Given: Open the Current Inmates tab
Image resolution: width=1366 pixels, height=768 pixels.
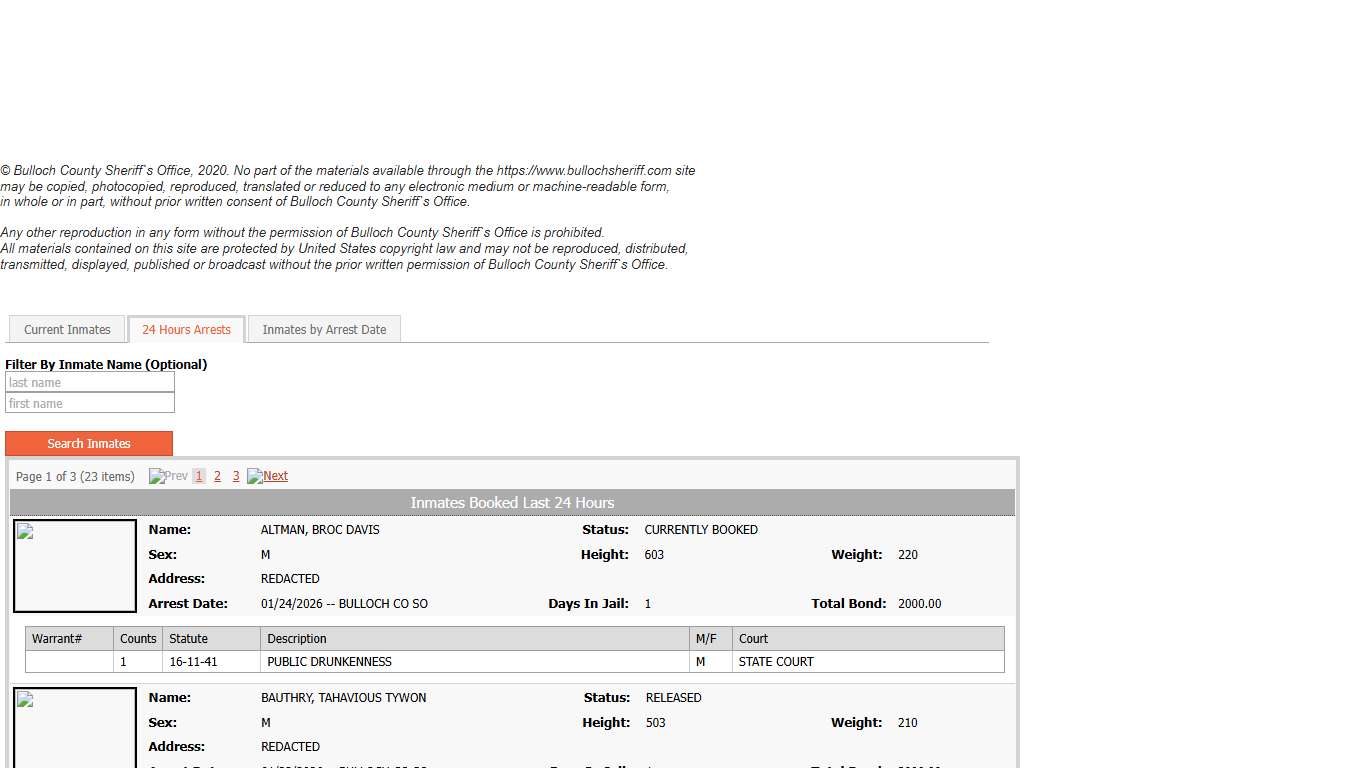Looking at the screenshot, I should 67,329.
